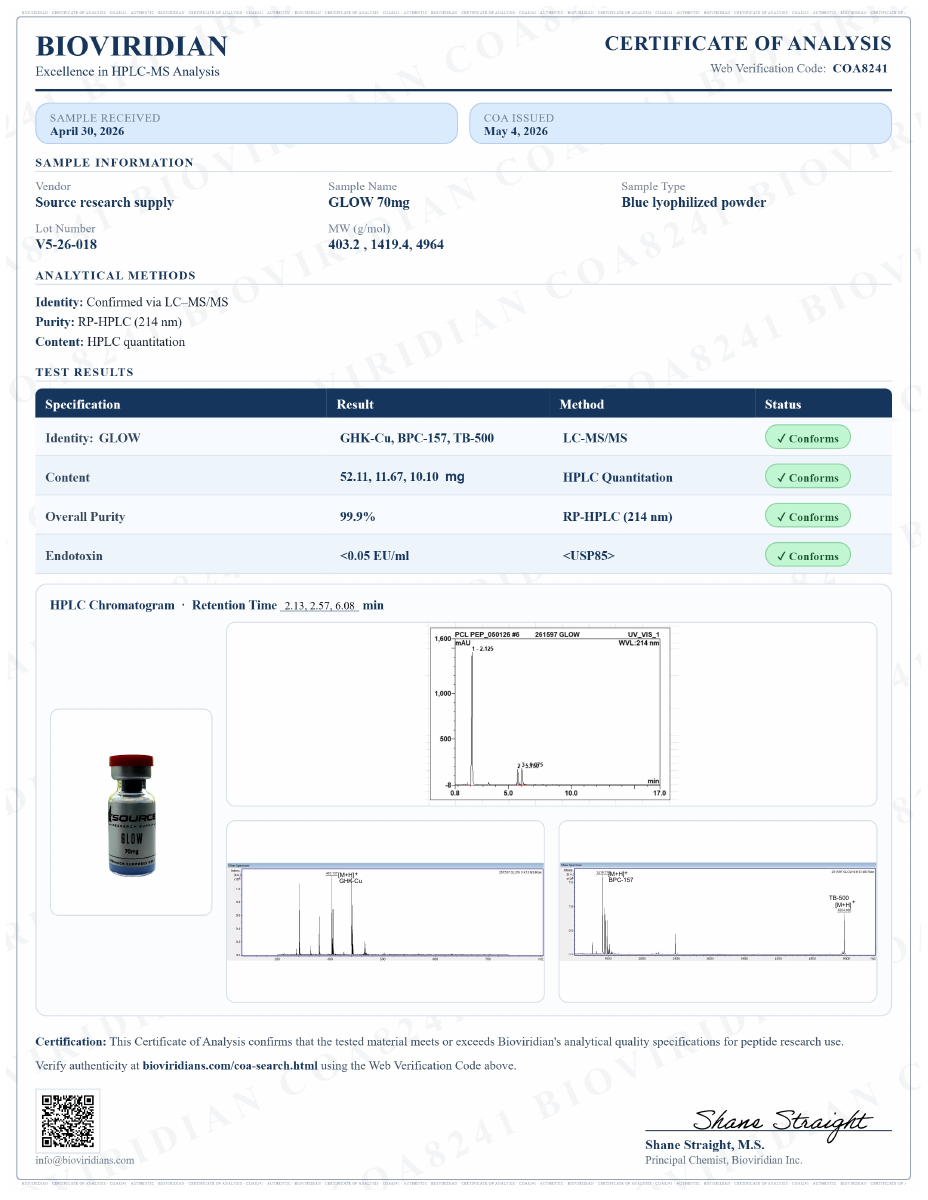Click retention time values 2.13, 2.57, 6.08

(x=321, y=606)
